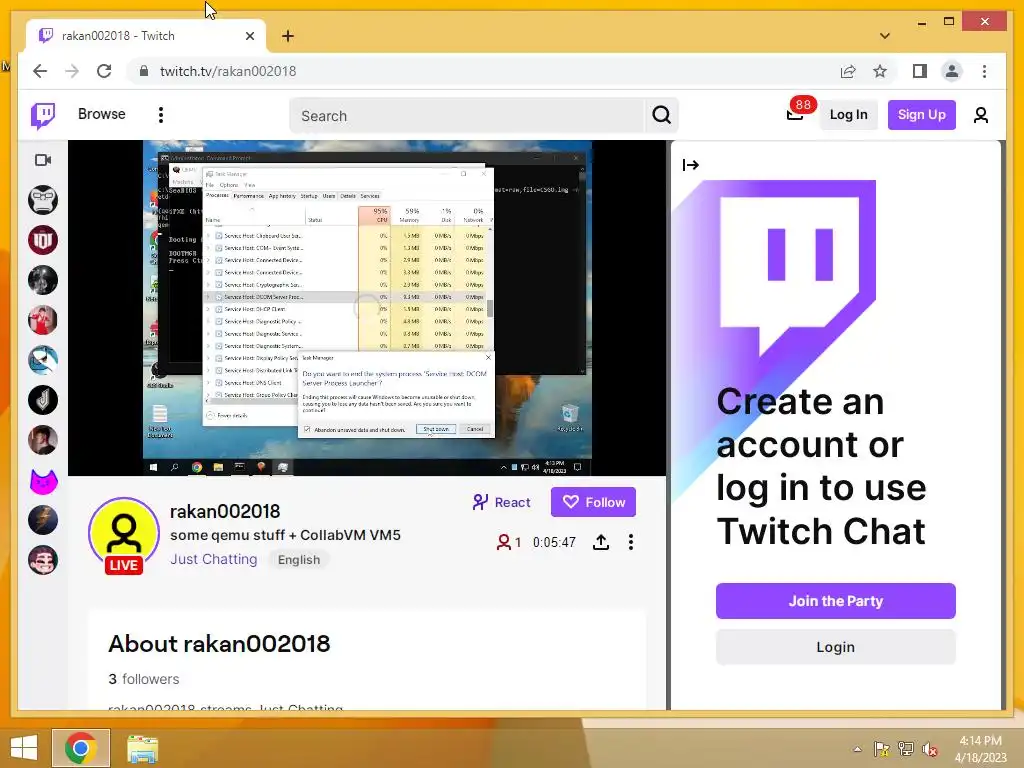
Task: Click the share page icon in address bar
Action: pos(848,71)
